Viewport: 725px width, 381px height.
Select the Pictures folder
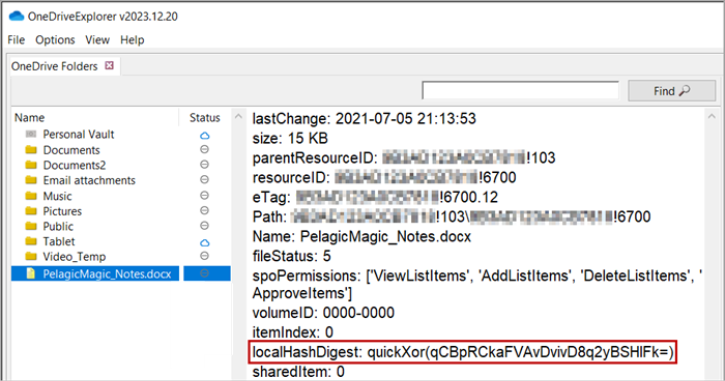pos(62,211)
